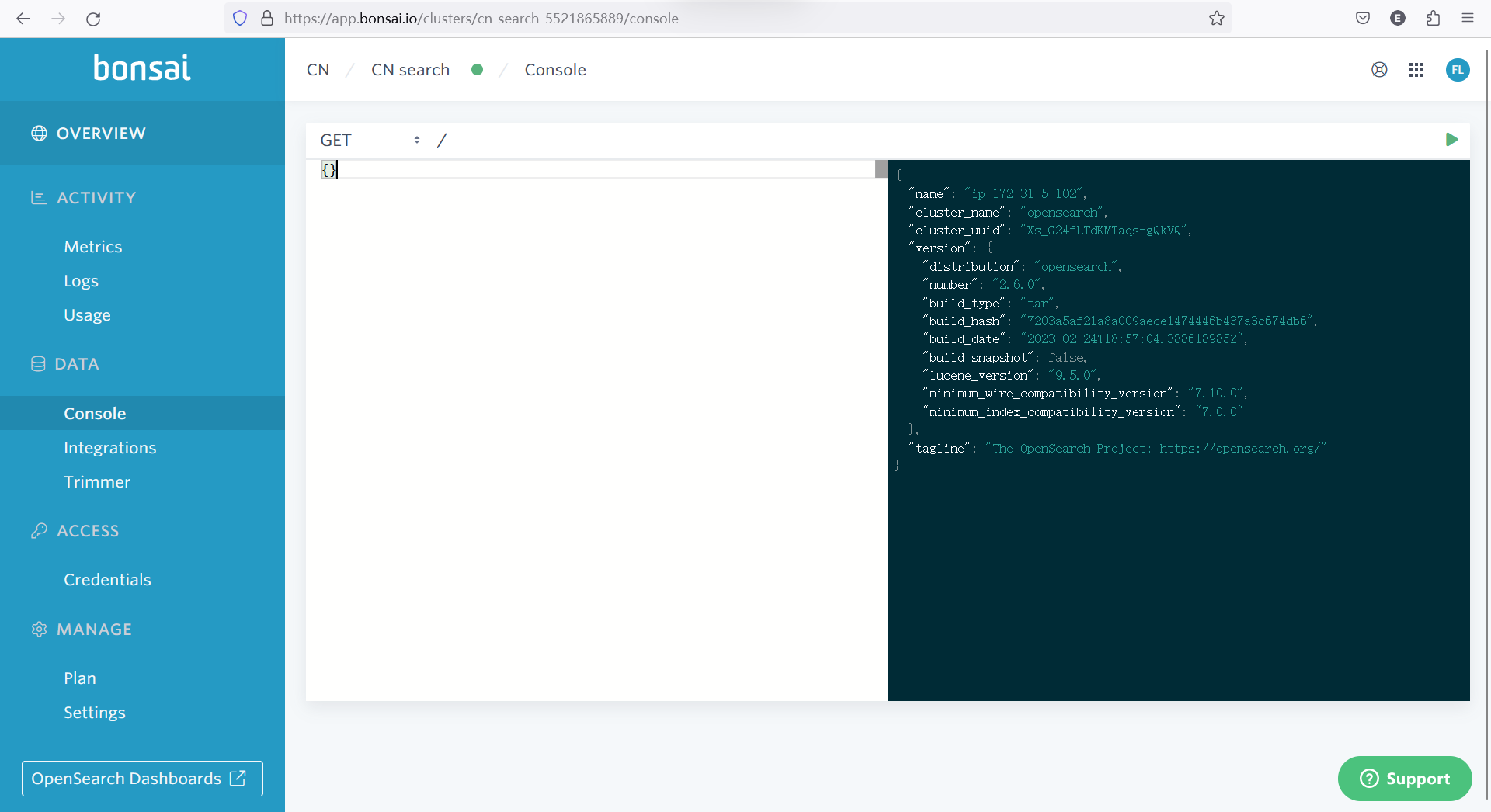Image resolution: width=1491 pixels, height=812 pixels.
Task: Open the browser hamburger menu
Action: pyautogui.click(x=1467, y=19)
